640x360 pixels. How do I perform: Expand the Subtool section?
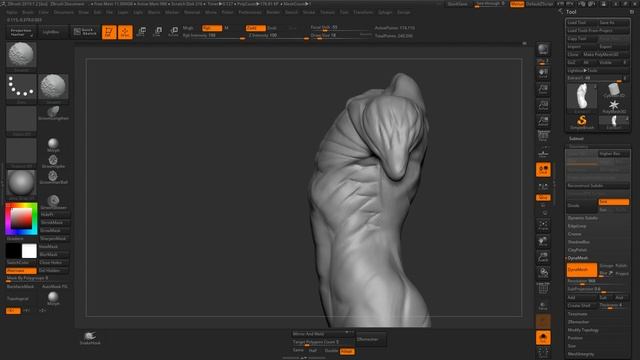point(576,139)
